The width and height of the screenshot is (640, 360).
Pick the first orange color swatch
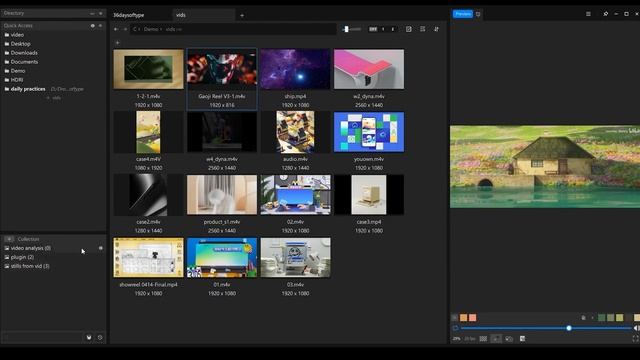coord(463,318)
